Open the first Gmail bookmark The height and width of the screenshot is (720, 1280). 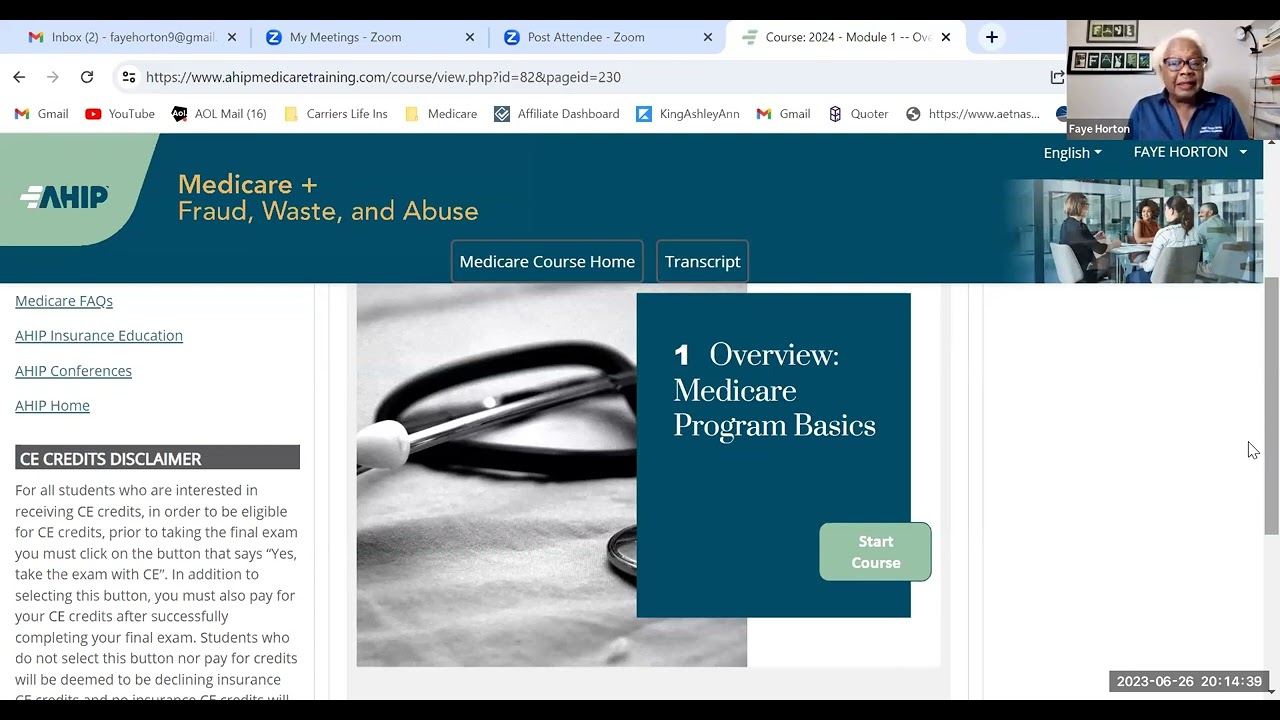(x=42, y=114)
